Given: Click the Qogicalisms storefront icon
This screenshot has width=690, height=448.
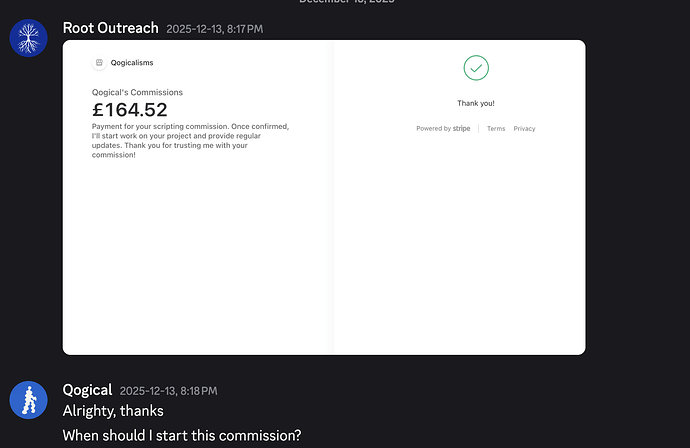Looking at the screenshot, I should 99,62.
